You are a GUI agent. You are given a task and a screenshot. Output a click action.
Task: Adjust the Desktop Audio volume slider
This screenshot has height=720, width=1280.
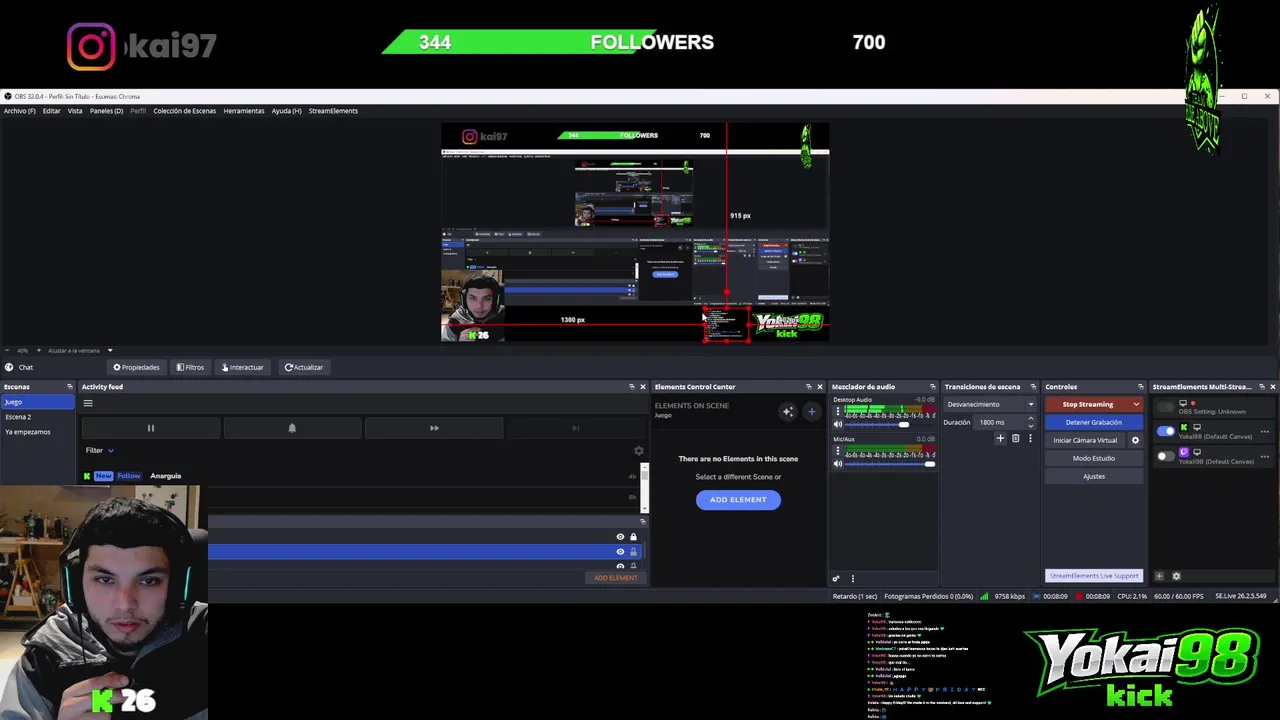(890, 425)
